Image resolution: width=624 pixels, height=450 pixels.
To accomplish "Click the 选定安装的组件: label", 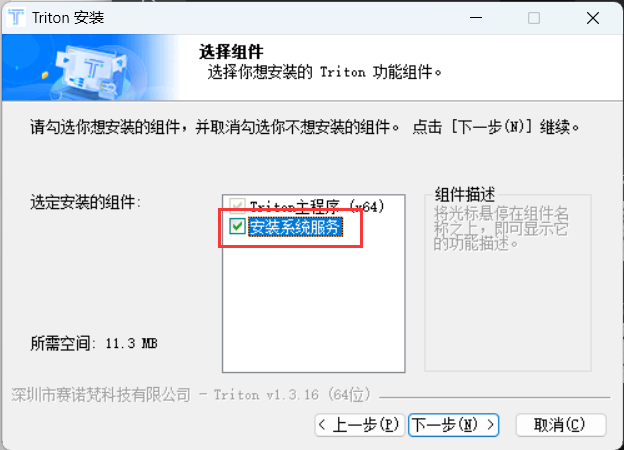I will pyautogui.click(x=86, y=203).
